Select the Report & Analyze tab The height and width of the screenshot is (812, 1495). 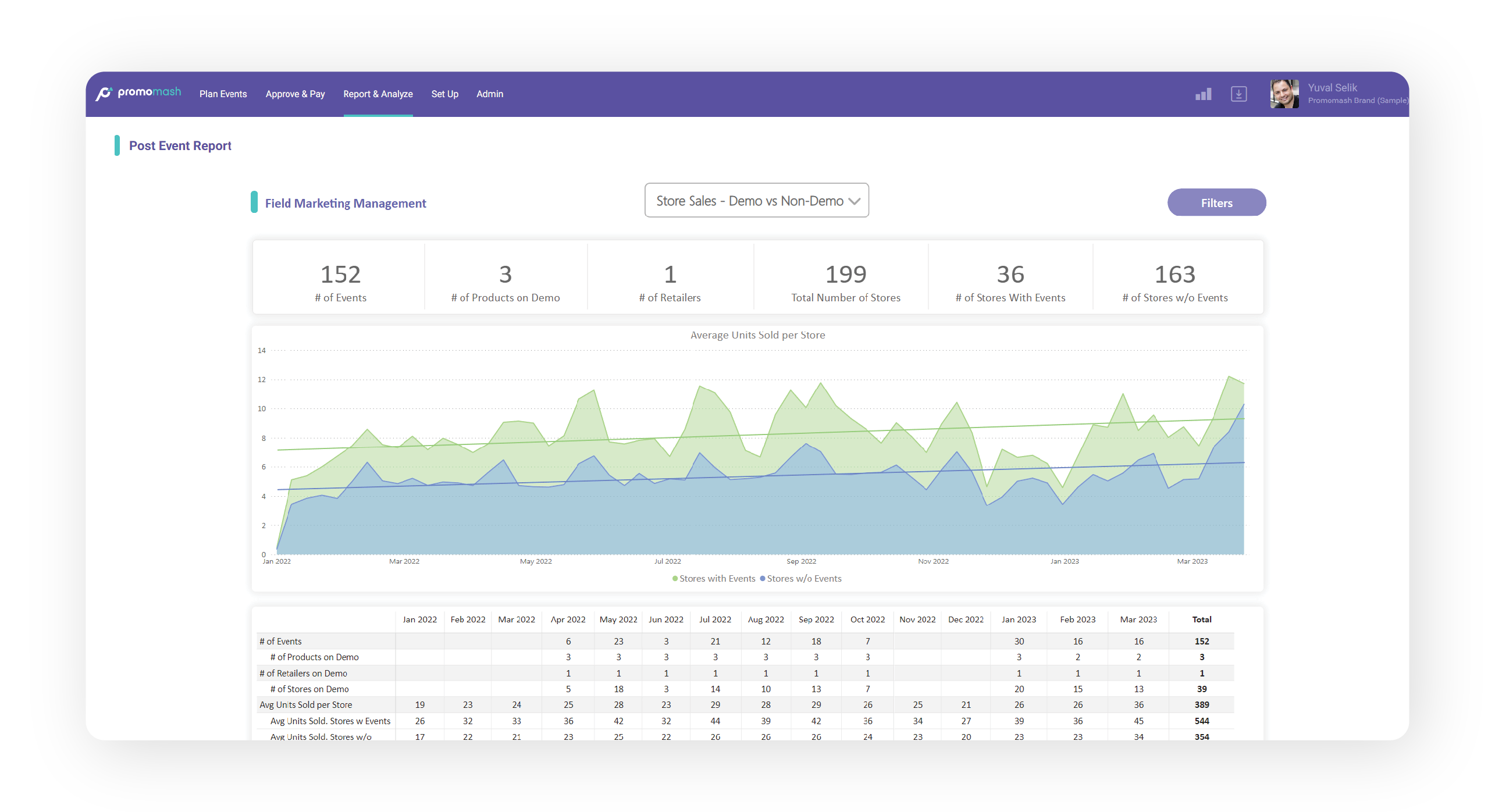(x=378, y=94)
